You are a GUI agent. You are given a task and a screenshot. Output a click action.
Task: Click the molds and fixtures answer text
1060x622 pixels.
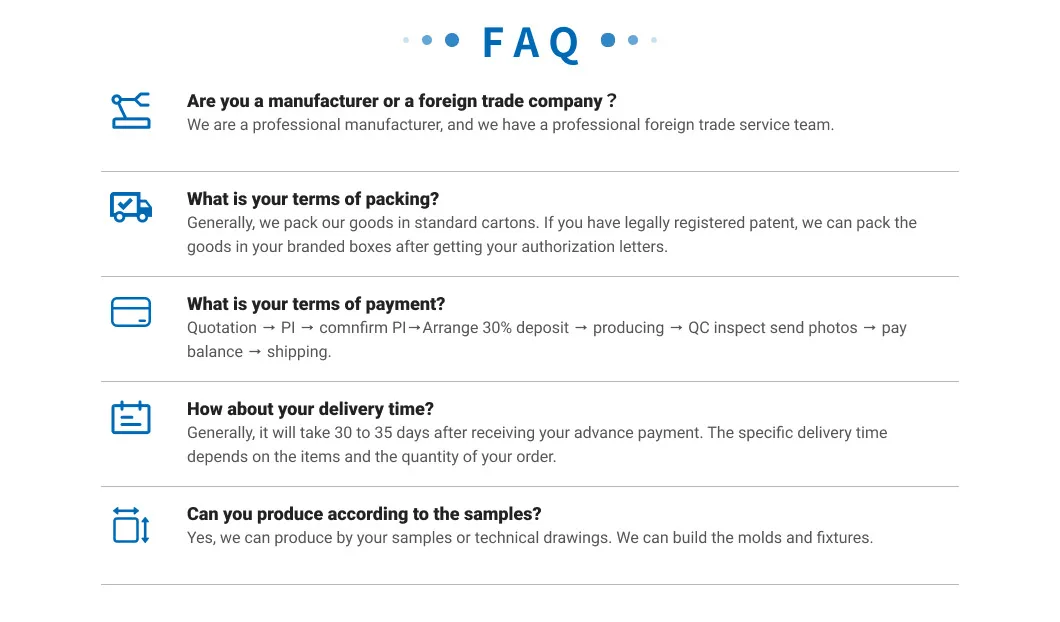530,538
